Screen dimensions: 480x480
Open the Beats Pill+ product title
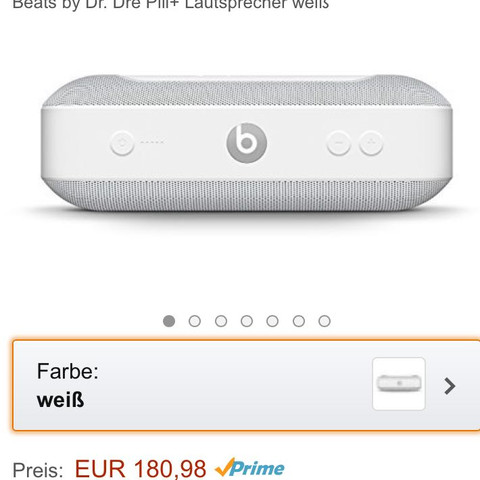[x=171, y=5]
